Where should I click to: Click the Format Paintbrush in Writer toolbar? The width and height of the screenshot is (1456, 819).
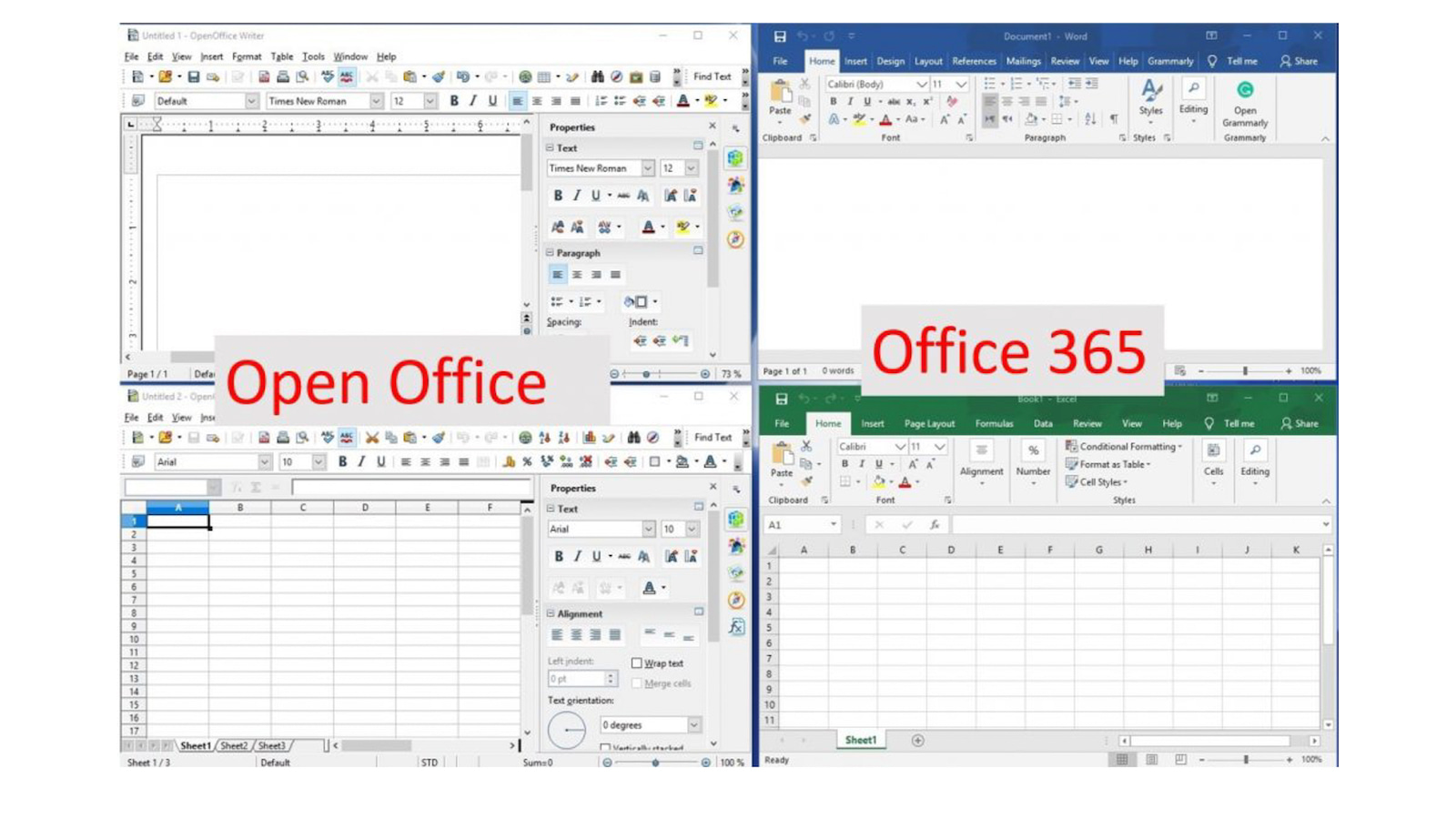(438, 76)
